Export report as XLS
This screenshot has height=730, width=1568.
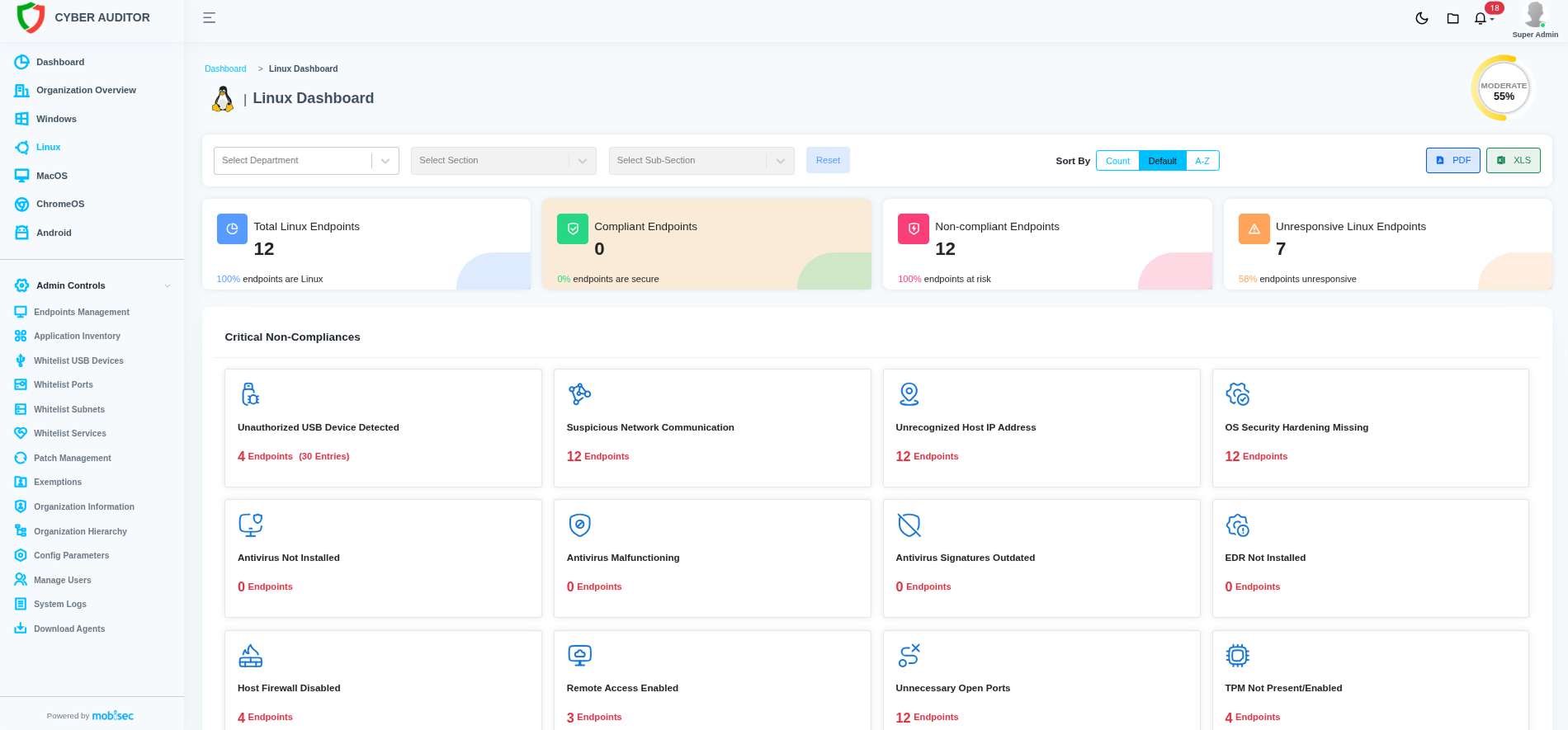(1513, 160)
